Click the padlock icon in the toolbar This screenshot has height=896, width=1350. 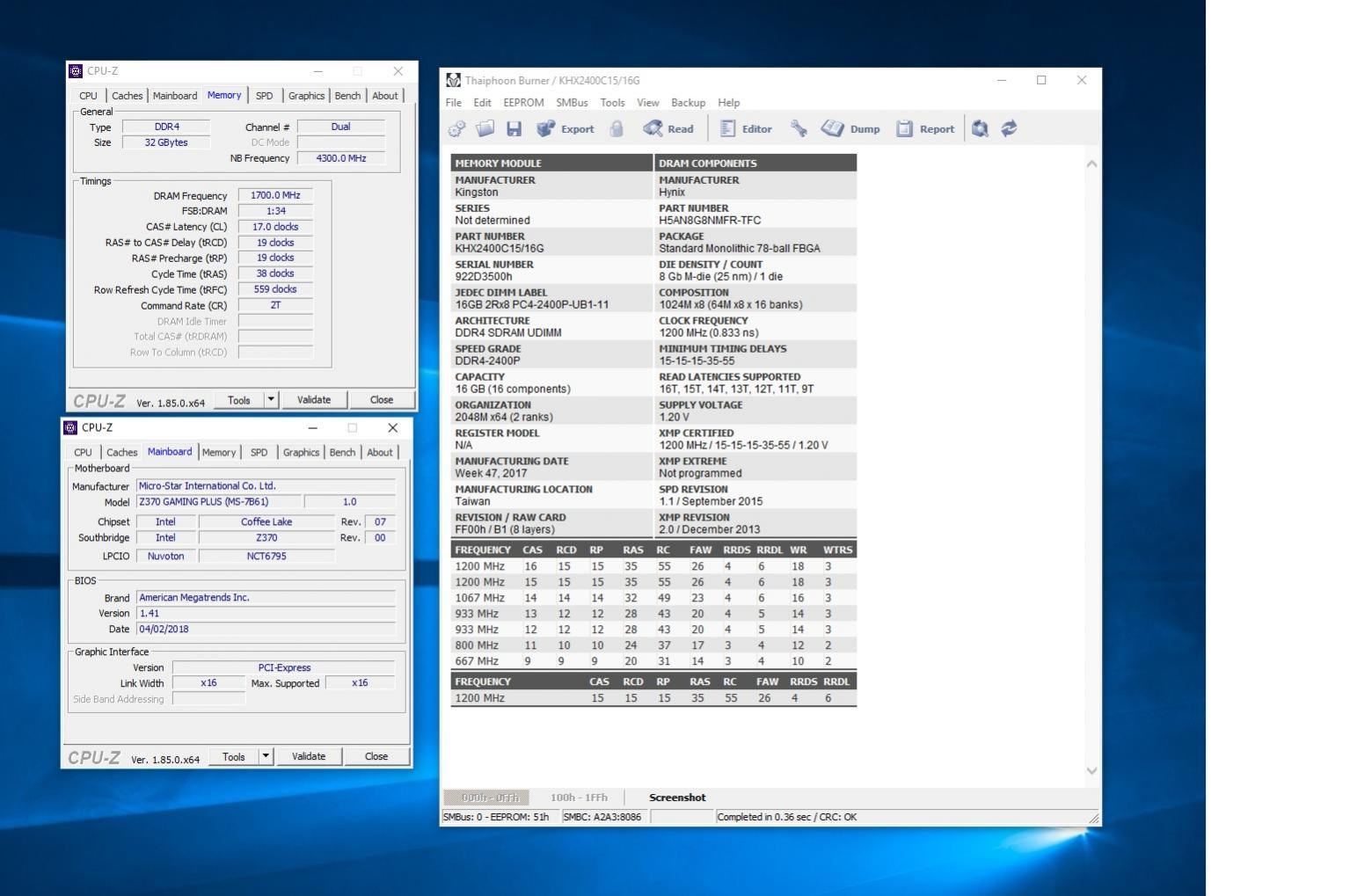coord(617,129)
